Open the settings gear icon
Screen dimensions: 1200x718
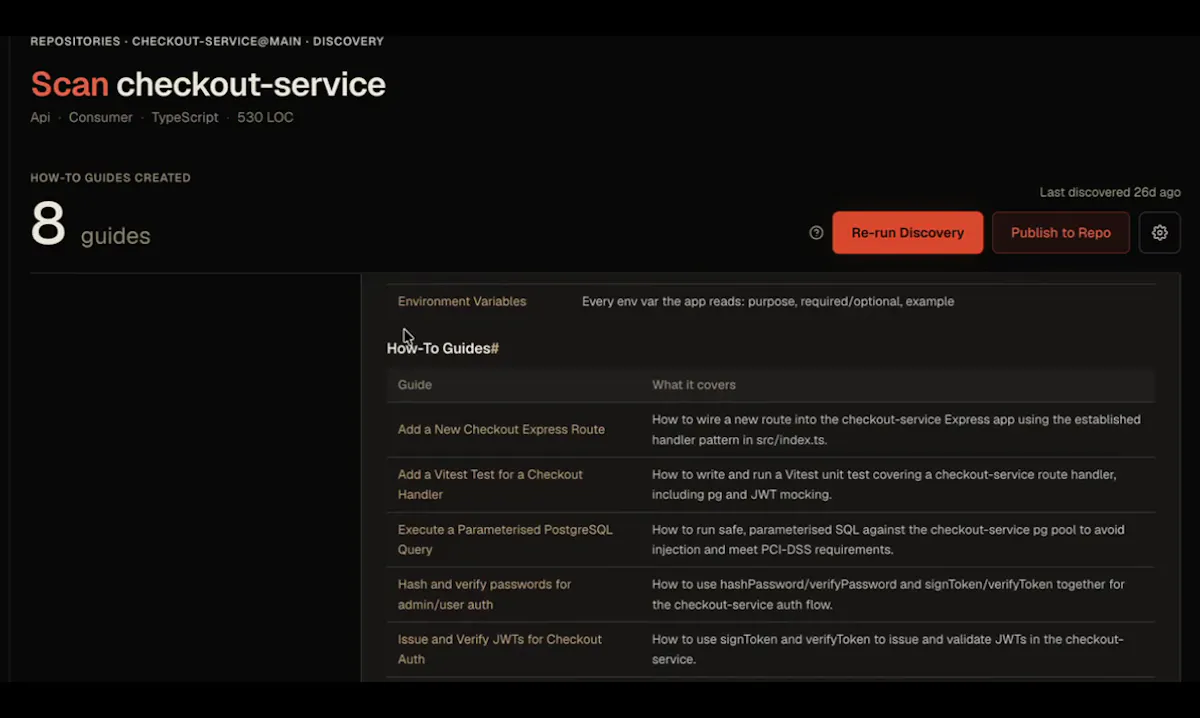click(1160, 233)
